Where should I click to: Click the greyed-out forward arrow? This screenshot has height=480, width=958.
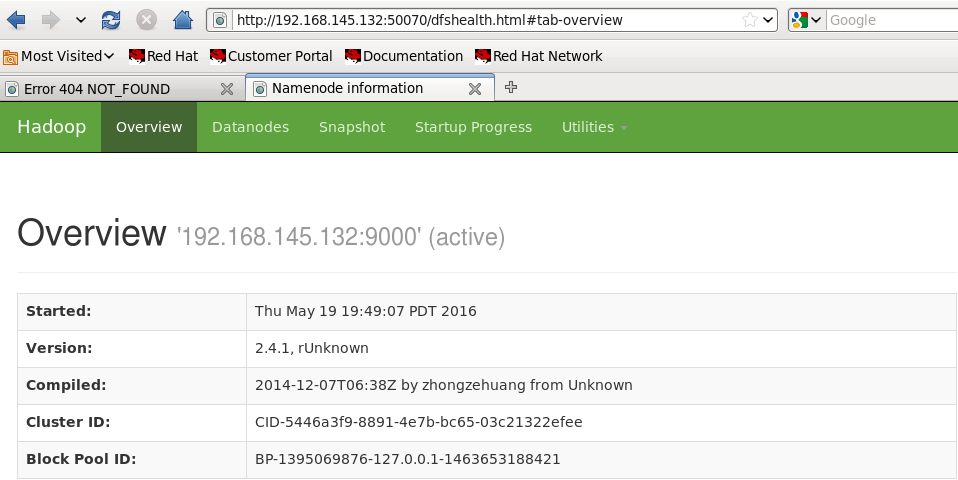tap(50, 20)
